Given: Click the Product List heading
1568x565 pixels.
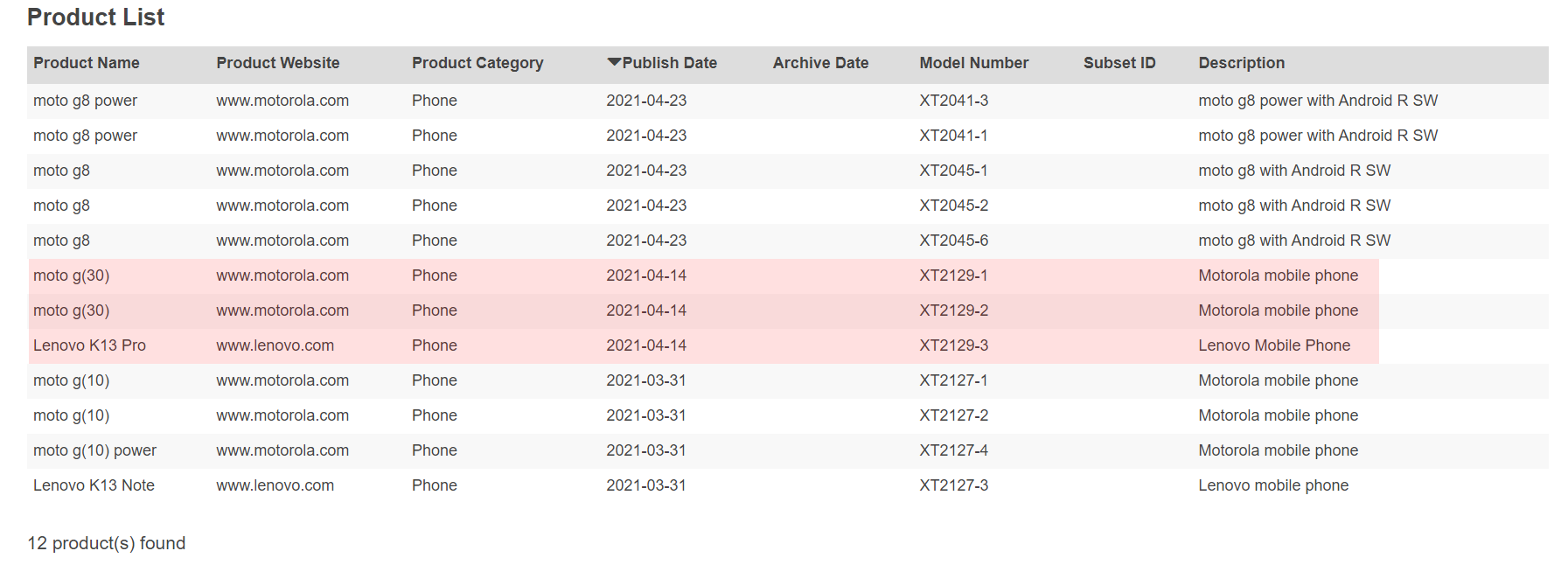Looking at the screenshot, I should [x=95, y=17].
